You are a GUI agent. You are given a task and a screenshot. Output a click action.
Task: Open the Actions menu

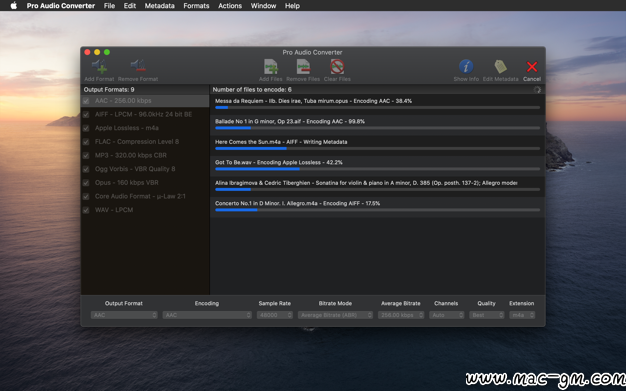230,6
